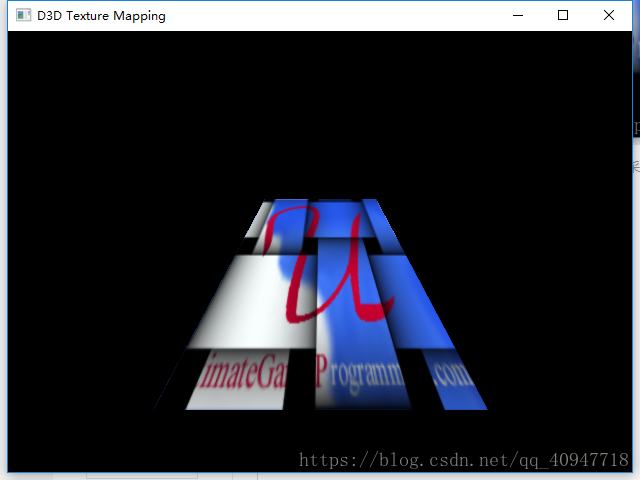Click the D3D Texture Mapping app icon

(x=23, y=16)
